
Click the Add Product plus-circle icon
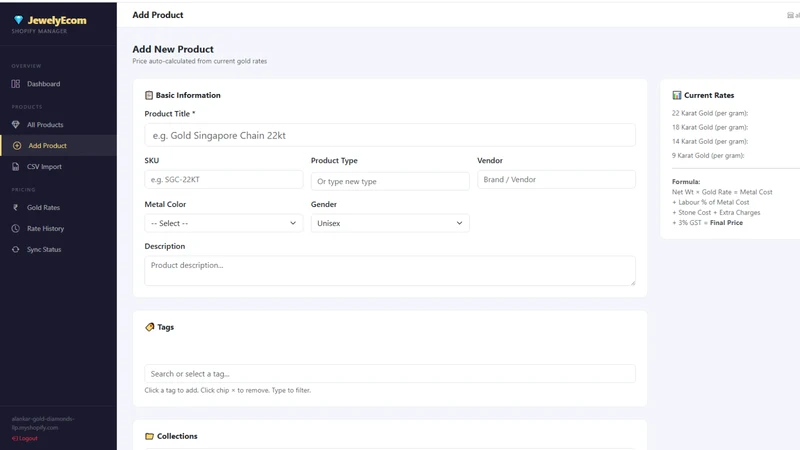click(x=17, y=145)
